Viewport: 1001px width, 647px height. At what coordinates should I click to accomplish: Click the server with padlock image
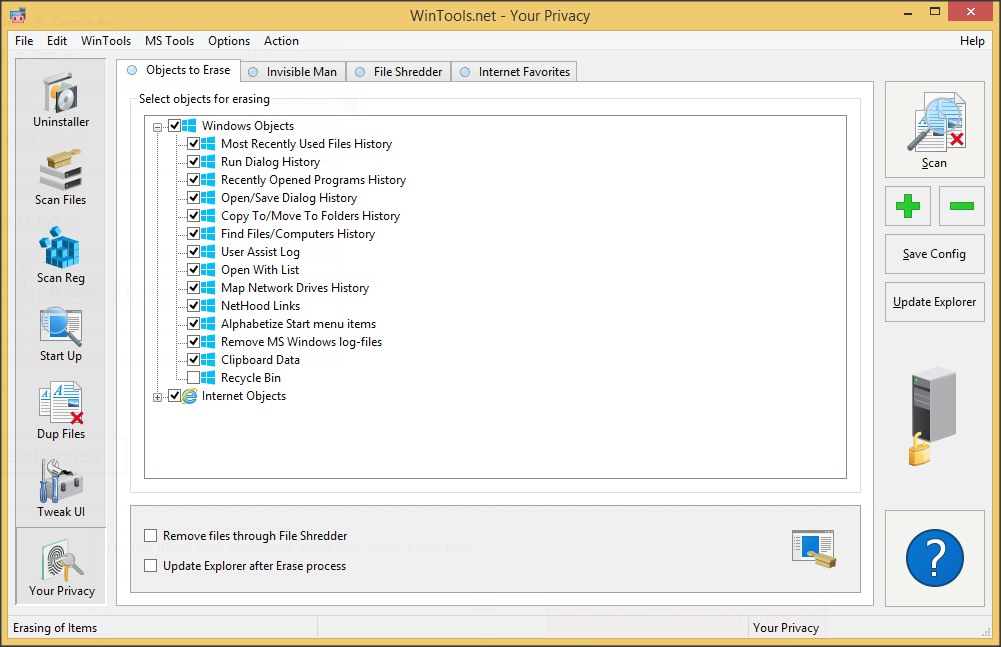coord(933,416)
